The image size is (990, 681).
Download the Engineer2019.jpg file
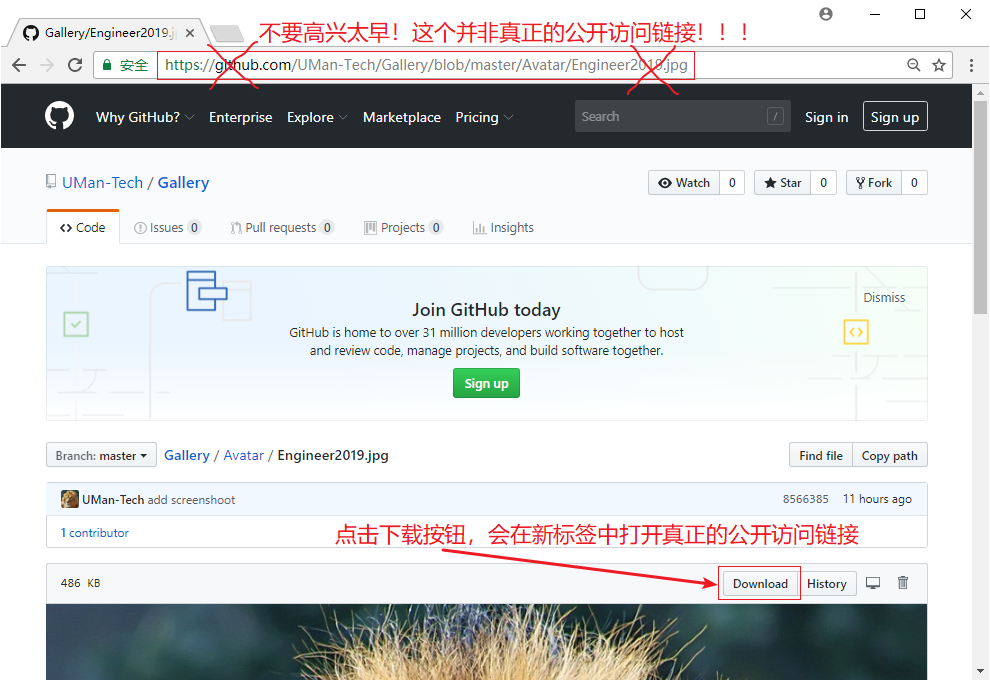tap(760, 583)
